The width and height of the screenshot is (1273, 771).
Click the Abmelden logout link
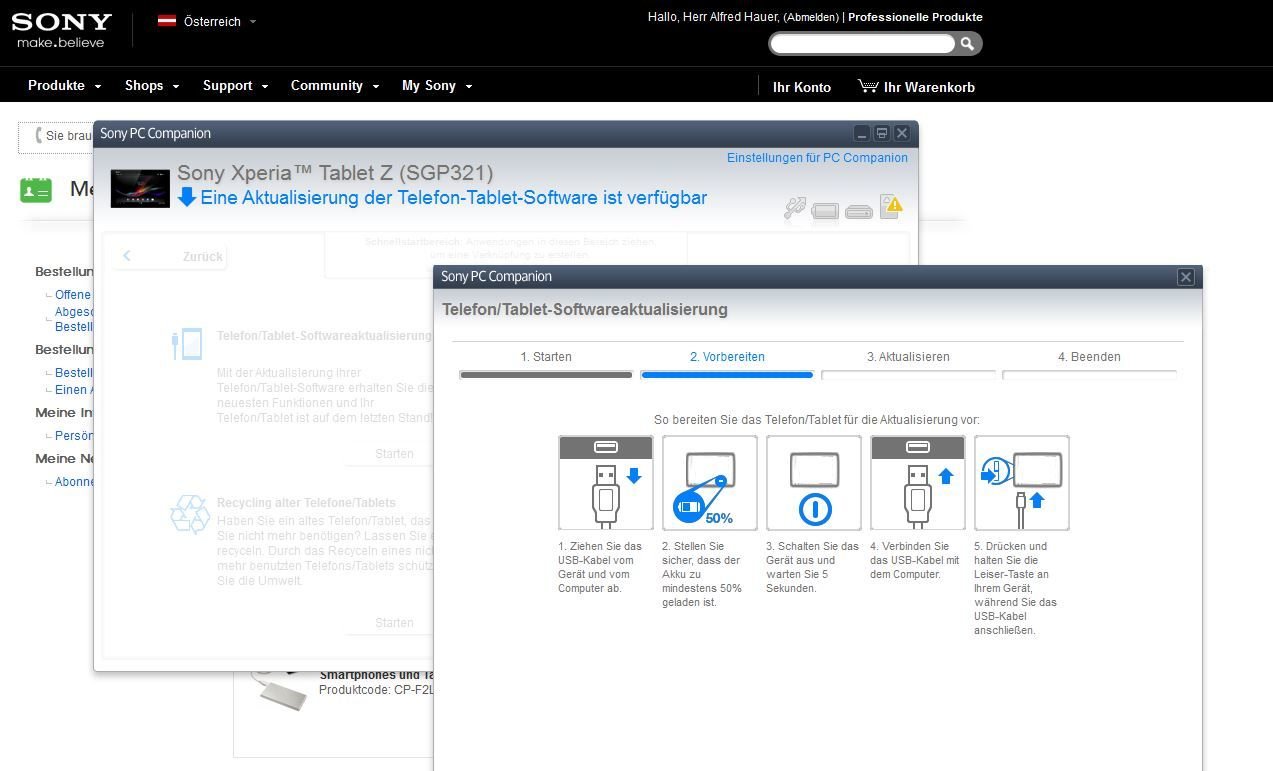[811, 17]
